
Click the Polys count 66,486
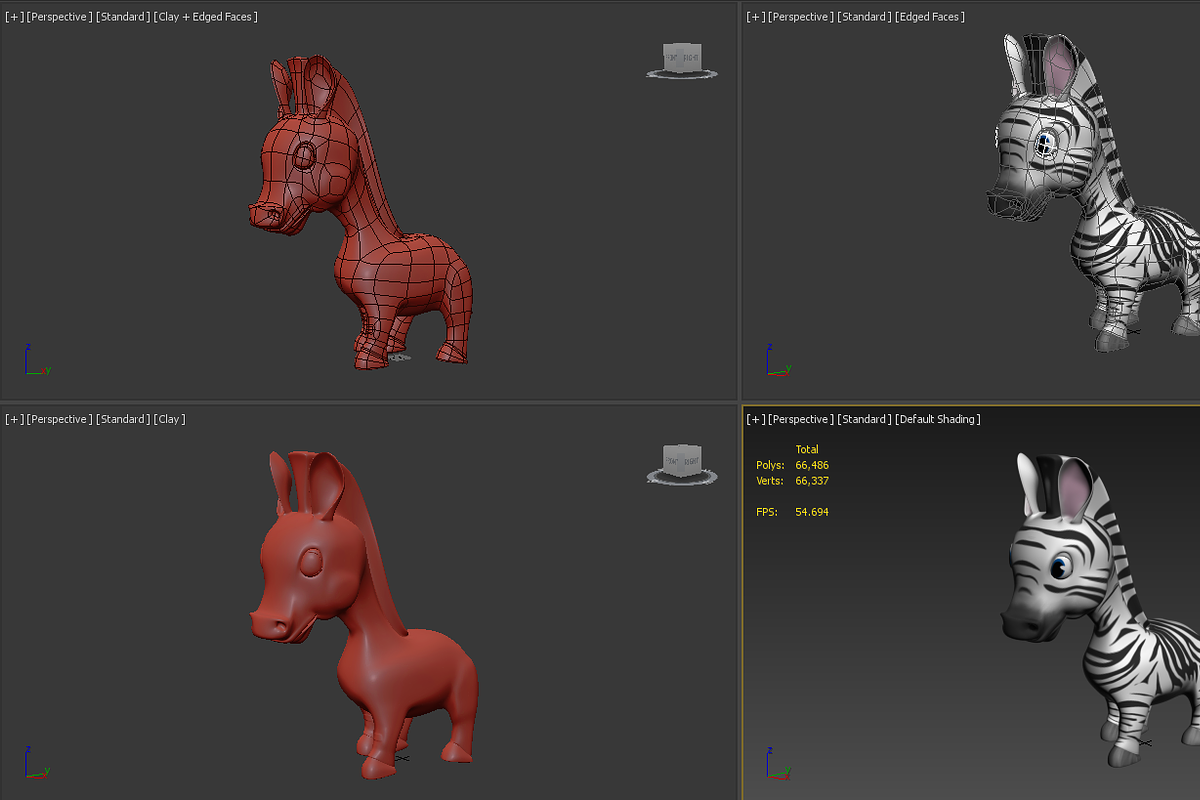coord(812,465)
